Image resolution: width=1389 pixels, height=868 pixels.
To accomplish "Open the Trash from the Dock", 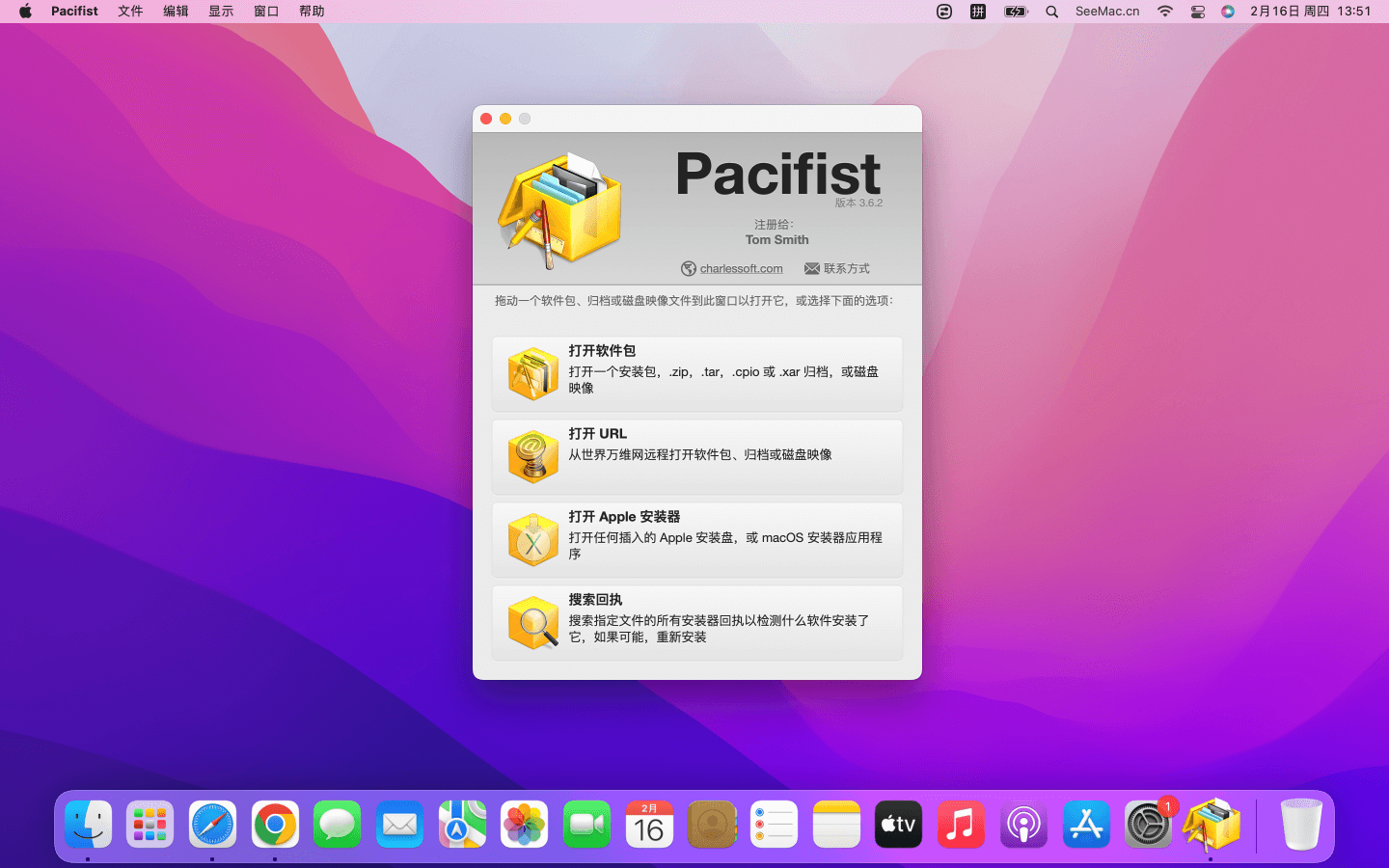I will tap(1300, 825).
